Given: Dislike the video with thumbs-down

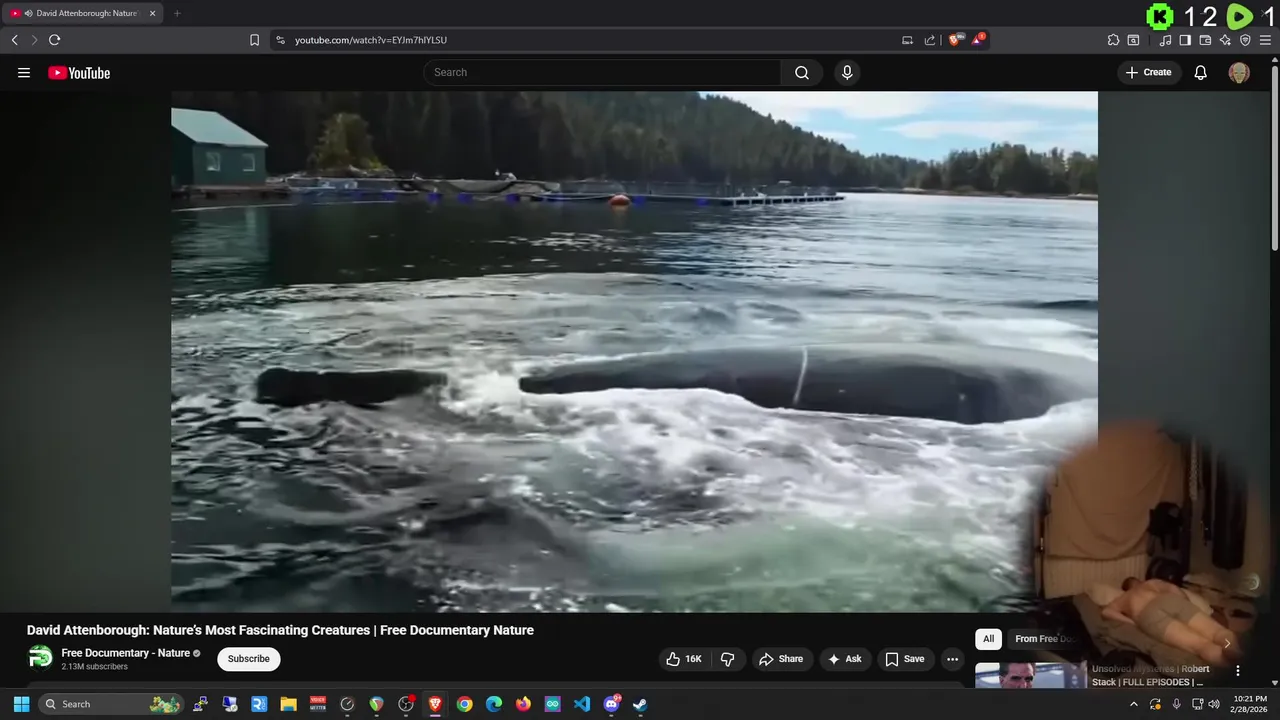Looking at the screenshot, I should pyautogui.click(x=728, y=659).
